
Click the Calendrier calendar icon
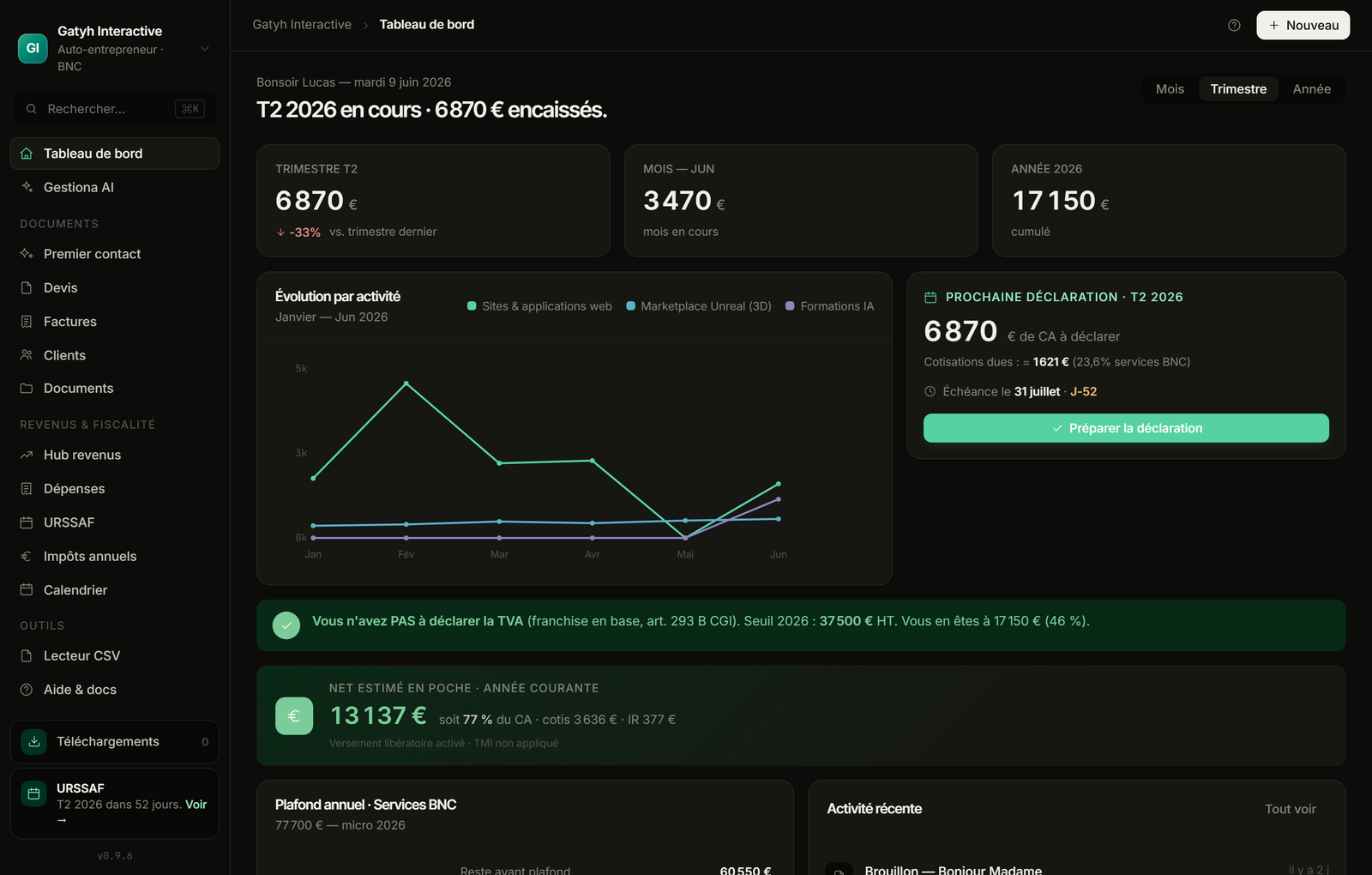(27, 590)
